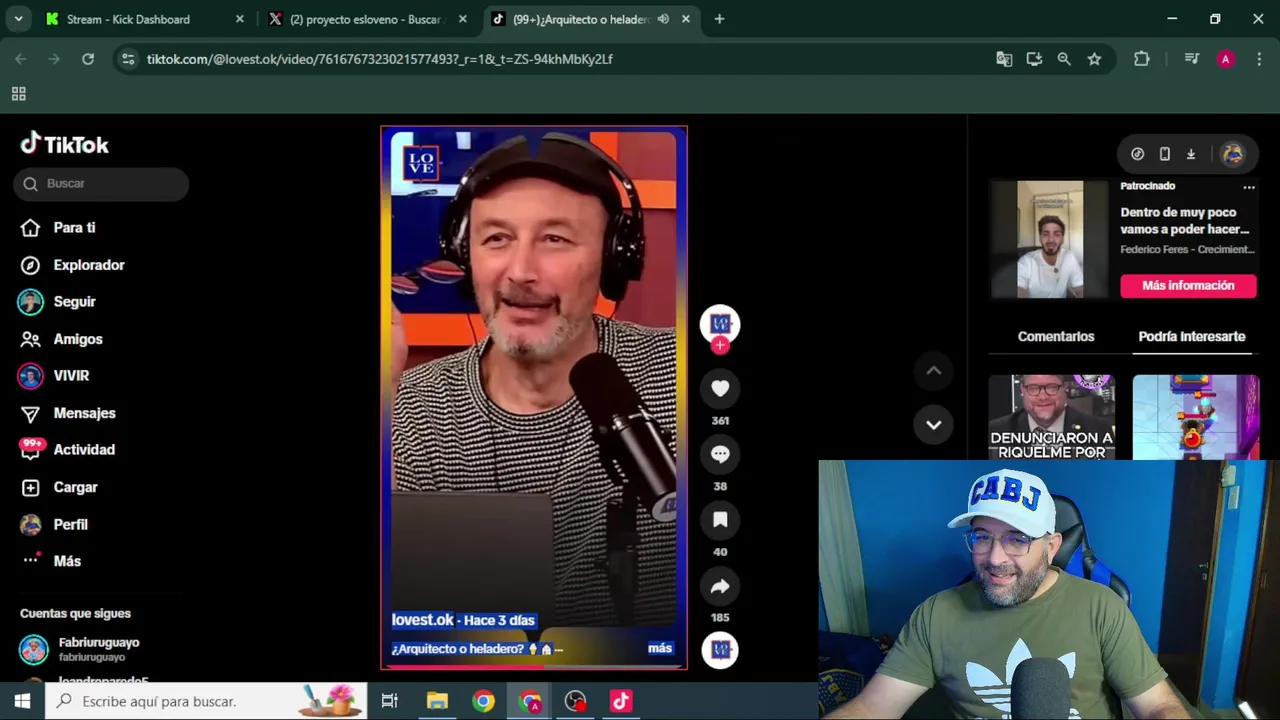Bookmark this page with the star
Viewport: 1280px width, 720px height.
[x=1094, y=59]
